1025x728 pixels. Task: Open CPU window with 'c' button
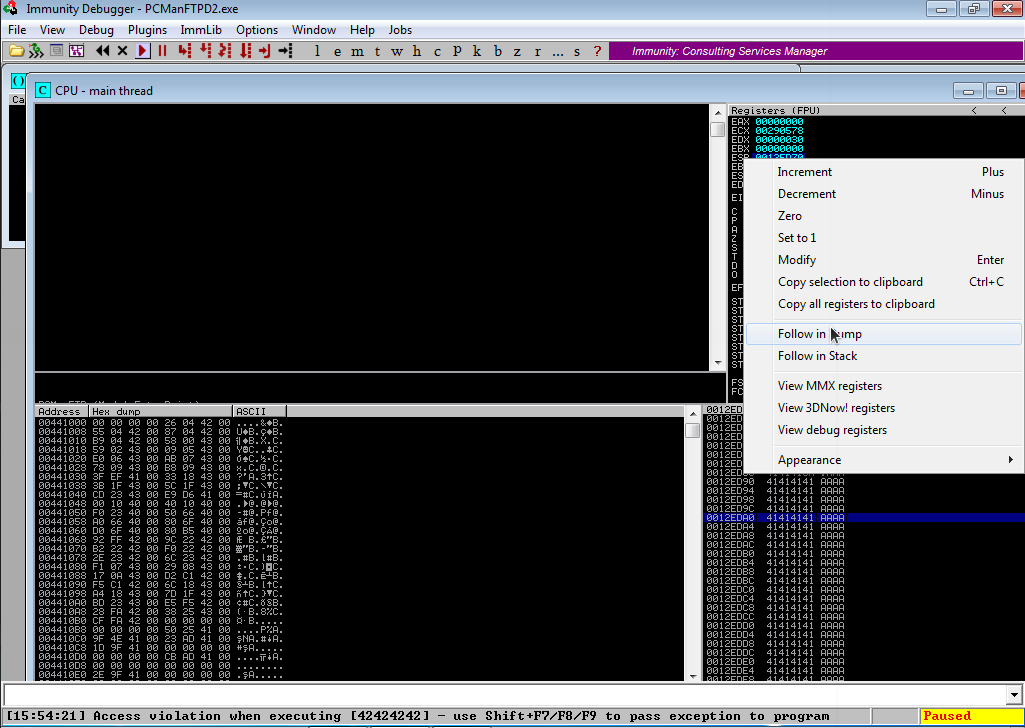(x=437, y=51)
